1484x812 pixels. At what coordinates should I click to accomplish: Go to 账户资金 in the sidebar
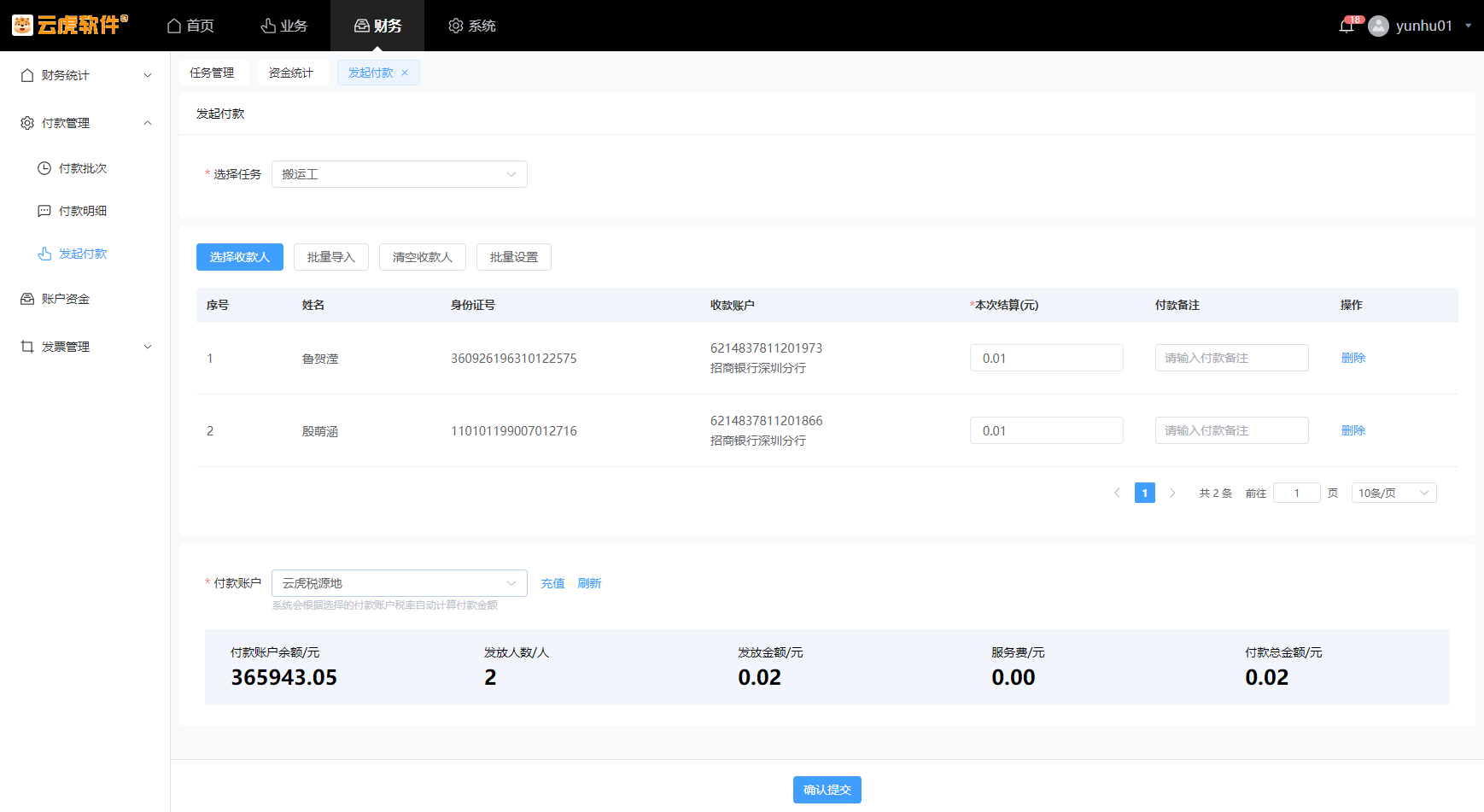tap(66, 299)
